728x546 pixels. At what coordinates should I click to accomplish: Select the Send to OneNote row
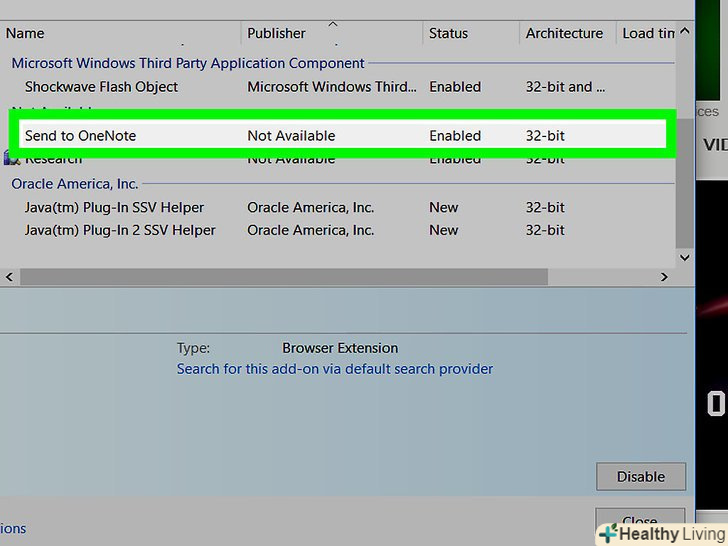coord(342,136)
